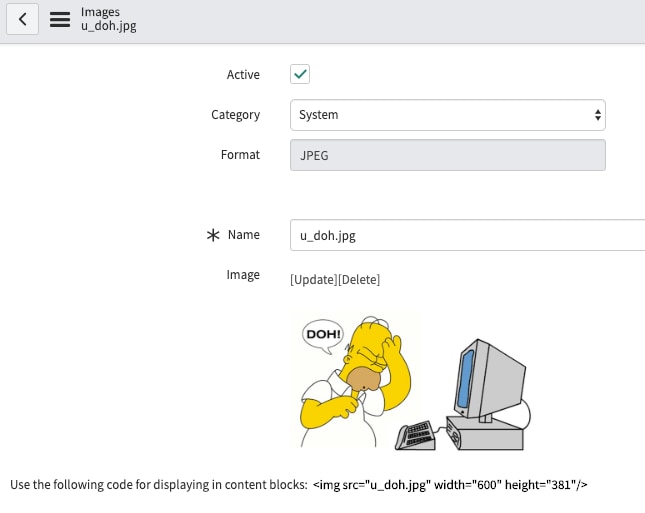645x513 pixels.
Task: Open the Category dropdown showing System
Action: [x=448, y=115]
